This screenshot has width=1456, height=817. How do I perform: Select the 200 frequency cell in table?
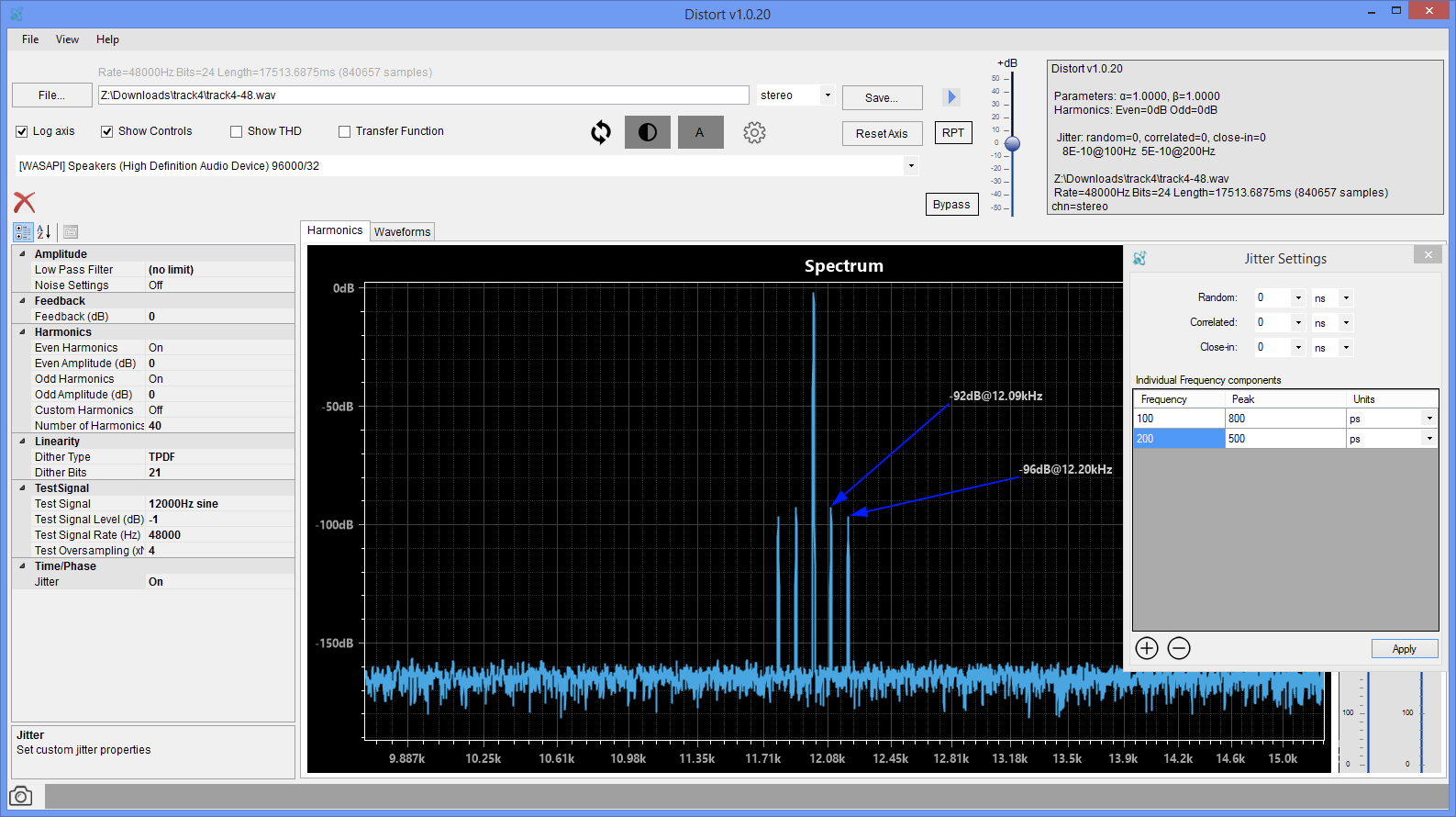click(1179, 439)
